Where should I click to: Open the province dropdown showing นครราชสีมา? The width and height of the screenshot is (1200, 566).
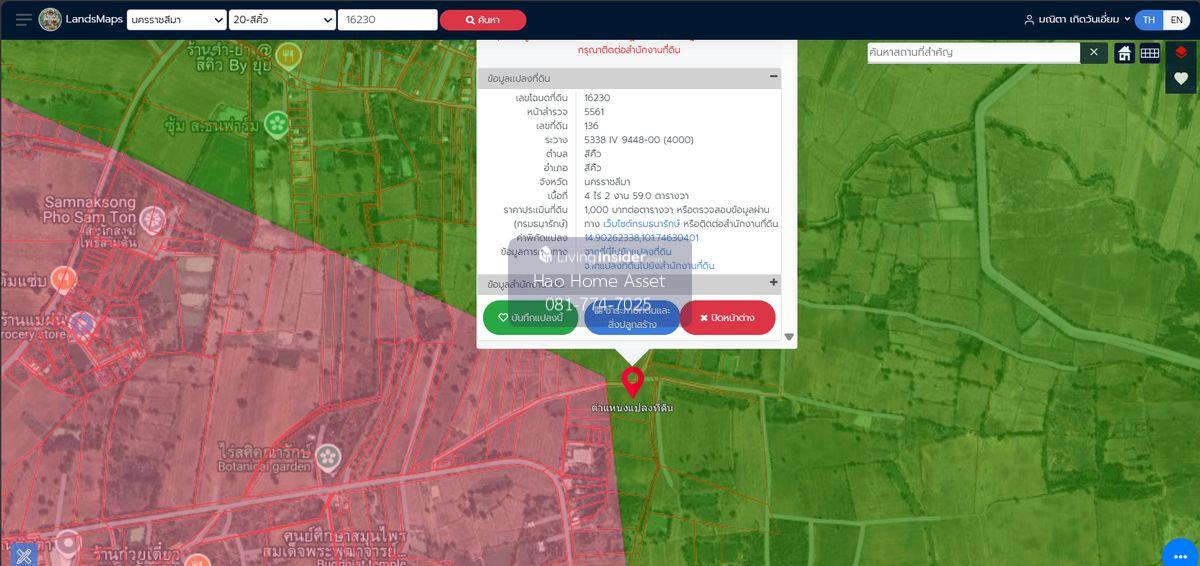tap(176, 20)
